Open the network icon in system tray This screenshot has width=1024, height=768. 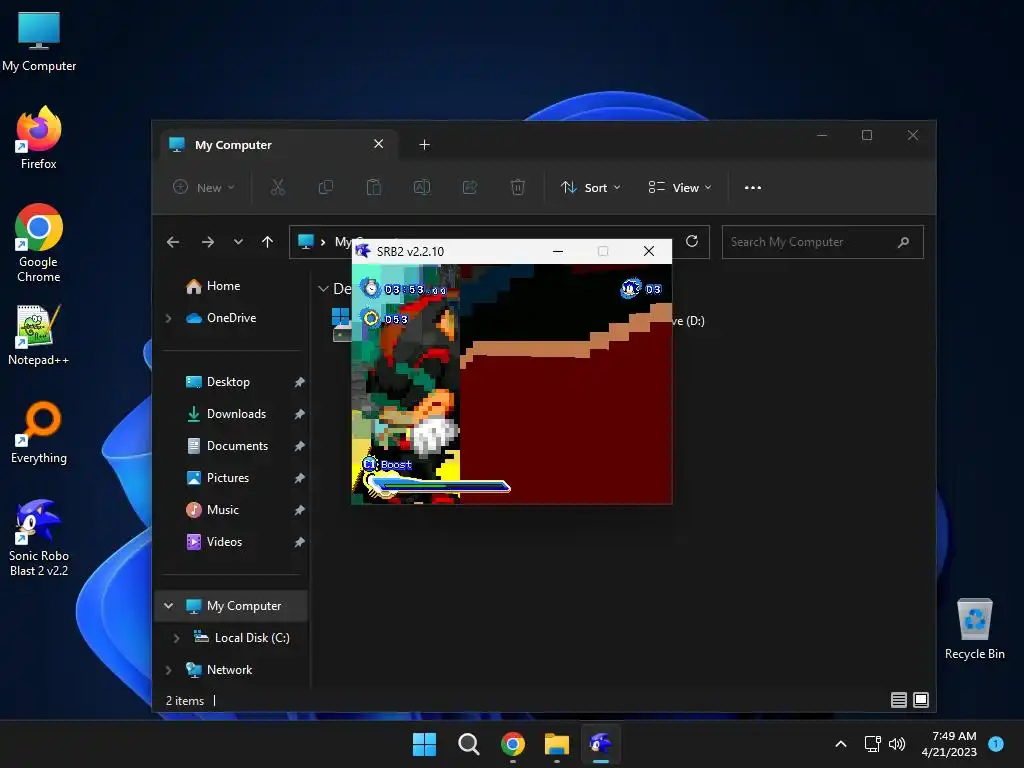(872, 744)
